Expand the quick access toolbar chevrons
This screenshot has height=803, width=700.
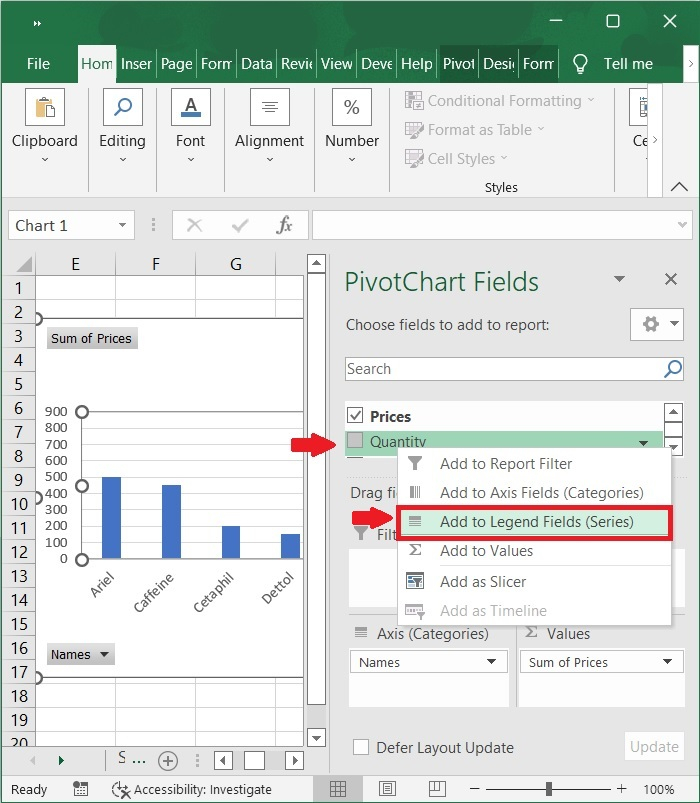[37, 24]
